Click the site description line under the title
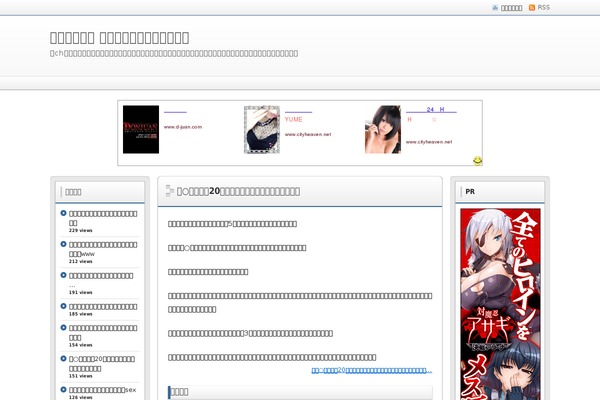 coord(174,54)
